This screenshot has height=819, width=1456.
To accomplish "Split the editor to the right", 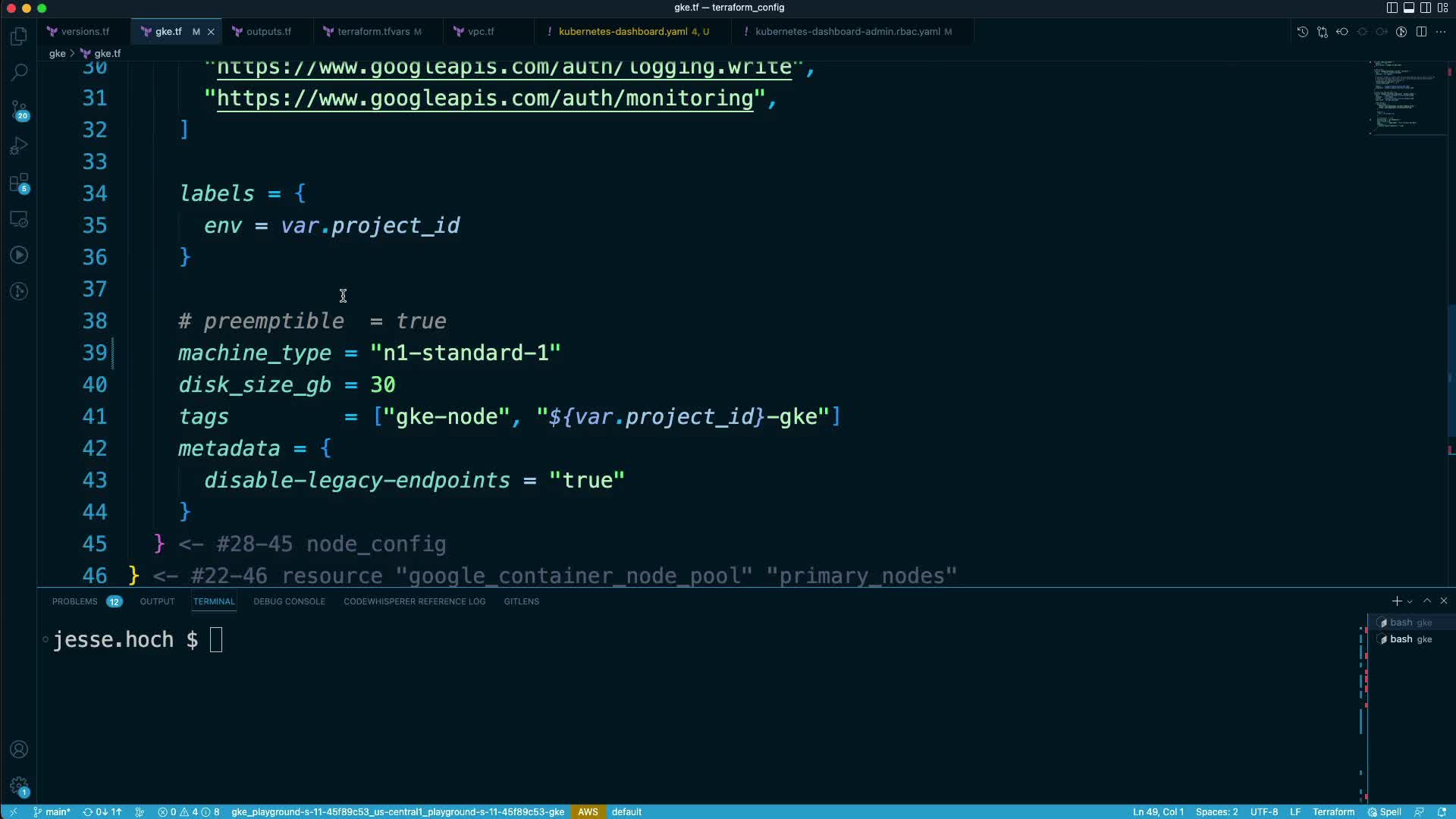I will coord(1421,32).
